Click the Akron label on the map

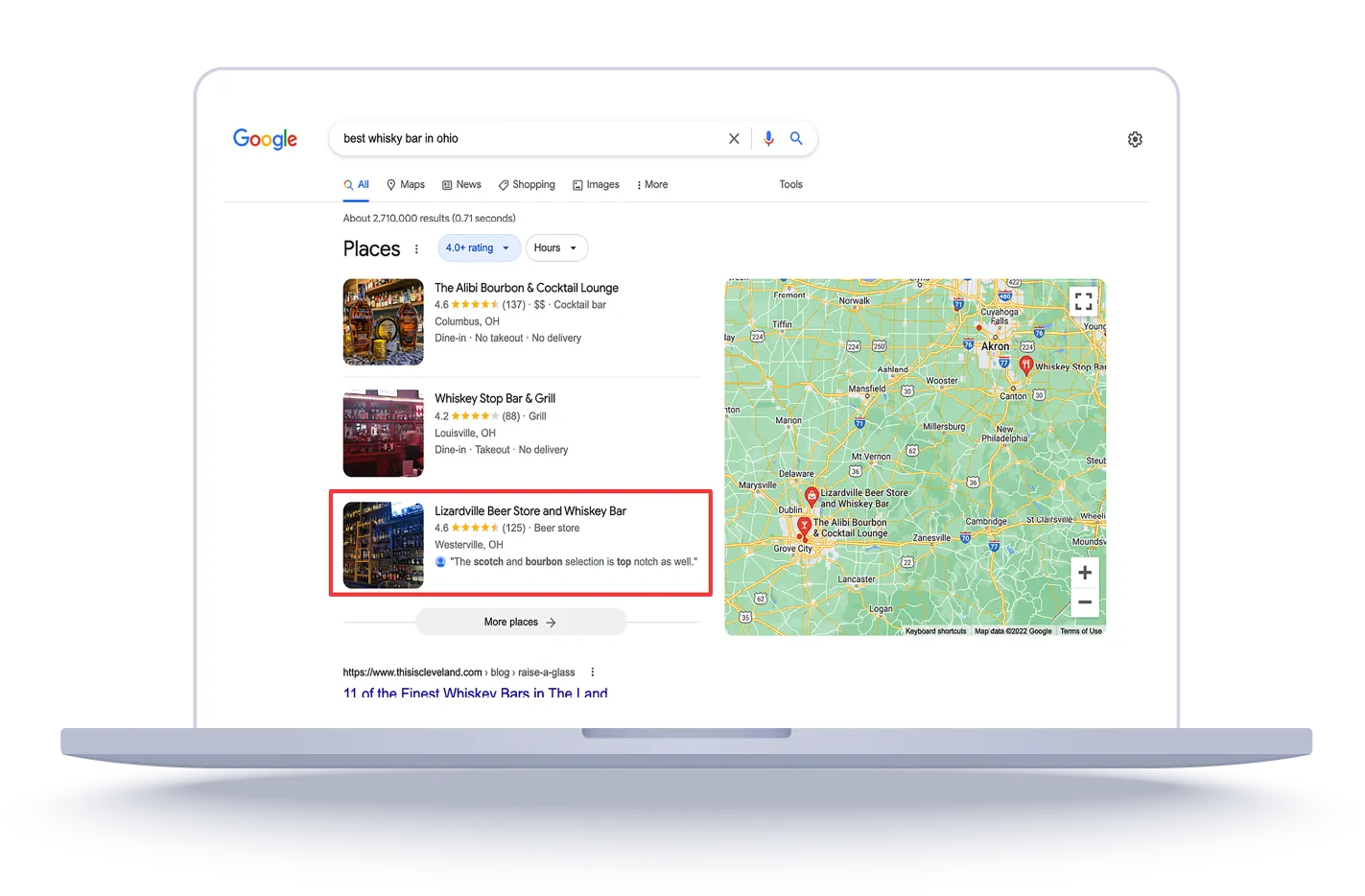pos(995,346)
